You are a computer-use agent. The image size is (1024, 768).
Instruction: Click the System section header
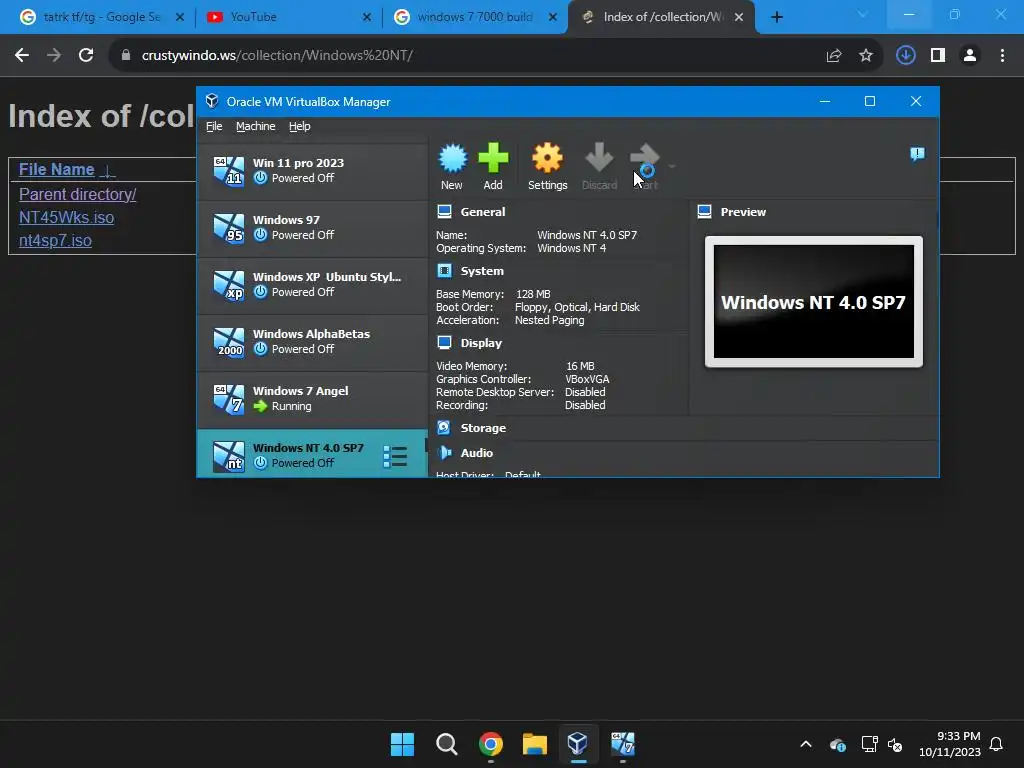click(x=482, y=271)
